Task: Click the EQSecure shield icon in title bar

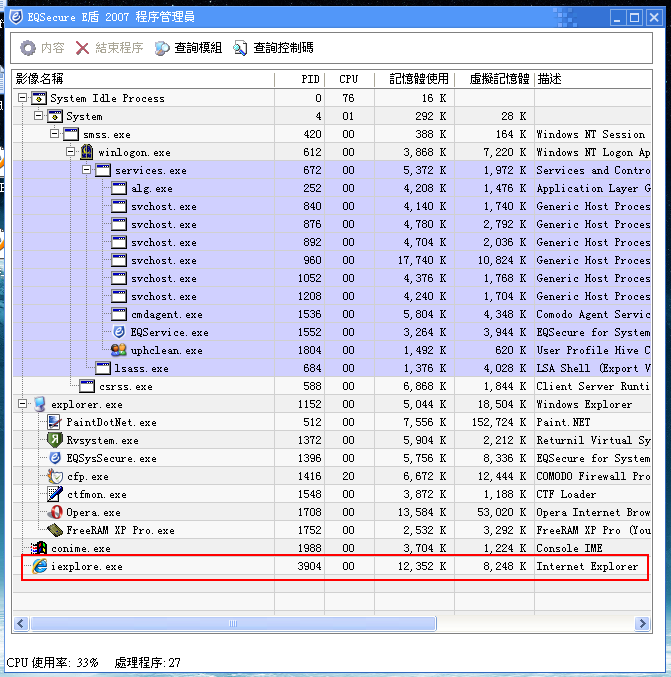Action: pos(16,17)
